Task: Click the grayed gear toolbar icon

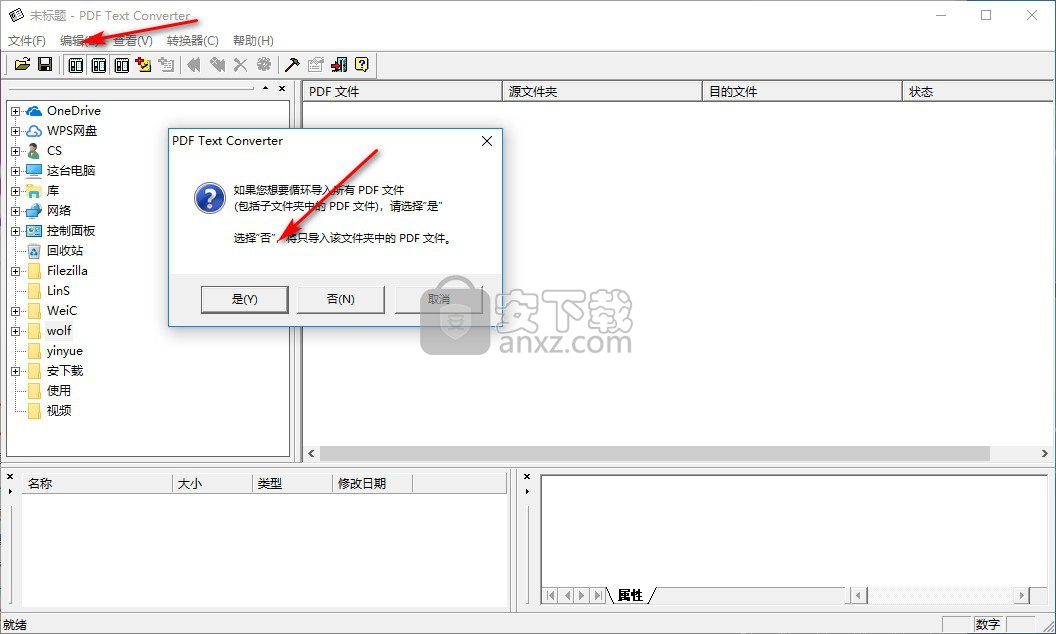Action: tap(264, 65)
